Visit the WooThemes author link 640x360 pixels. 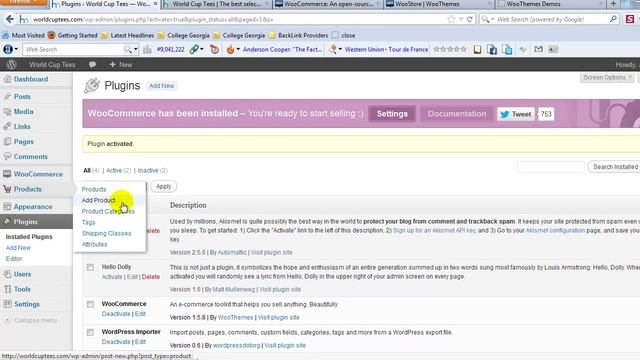[236, 318]
